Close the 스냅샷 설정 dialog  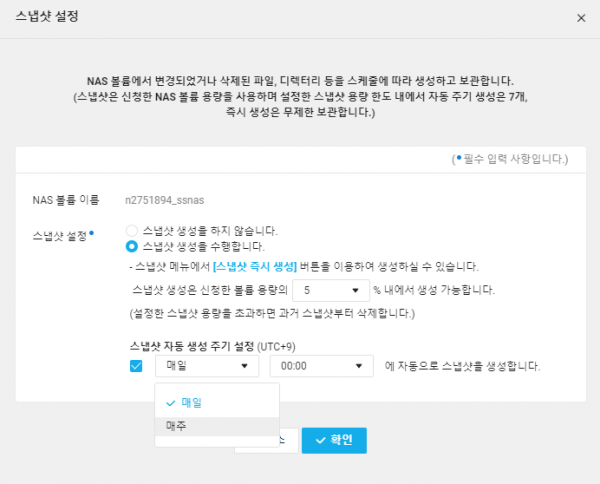tap(581, 18)
